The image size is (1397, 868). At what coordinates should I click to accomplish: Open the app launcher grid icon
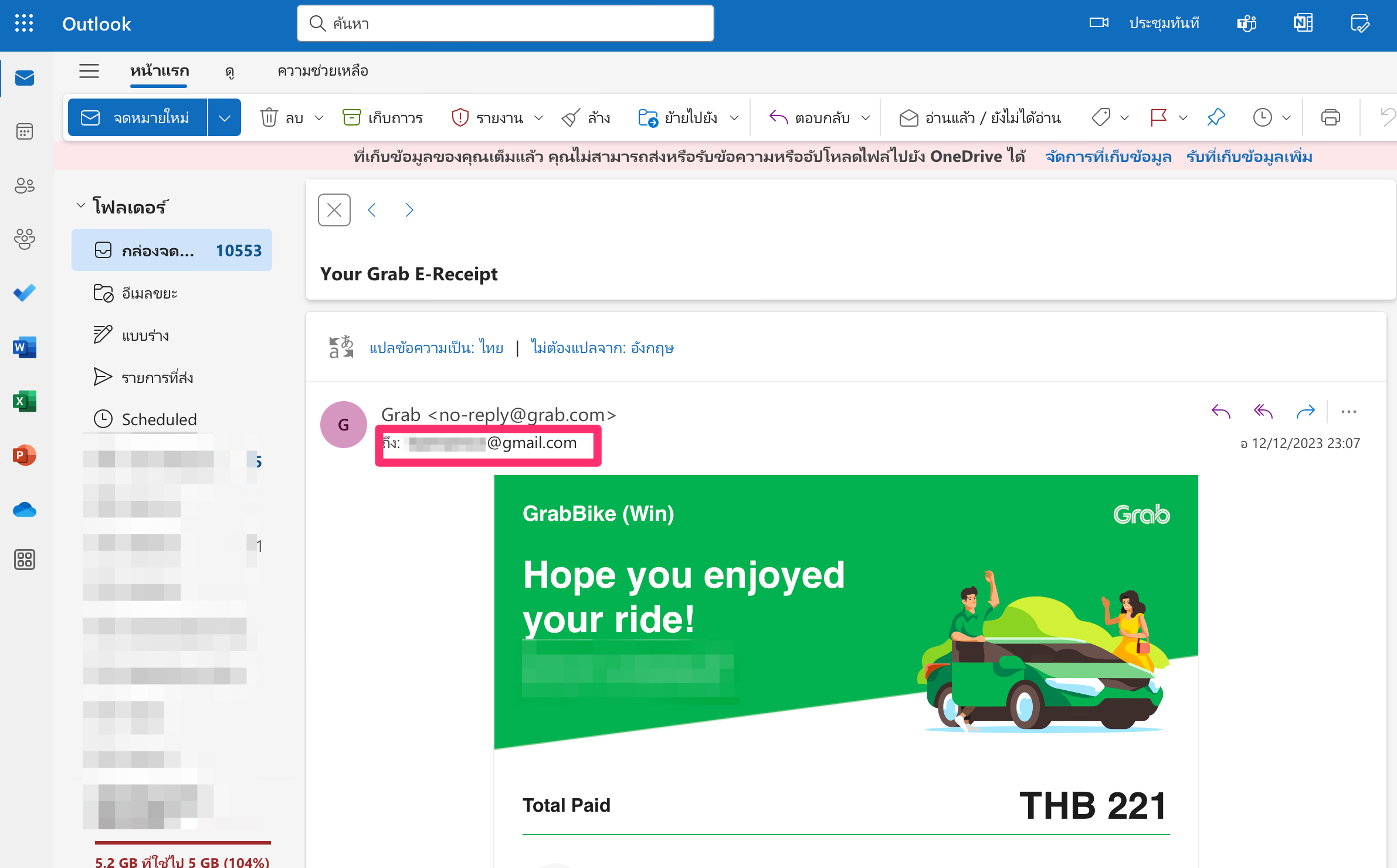click(24, 23)
